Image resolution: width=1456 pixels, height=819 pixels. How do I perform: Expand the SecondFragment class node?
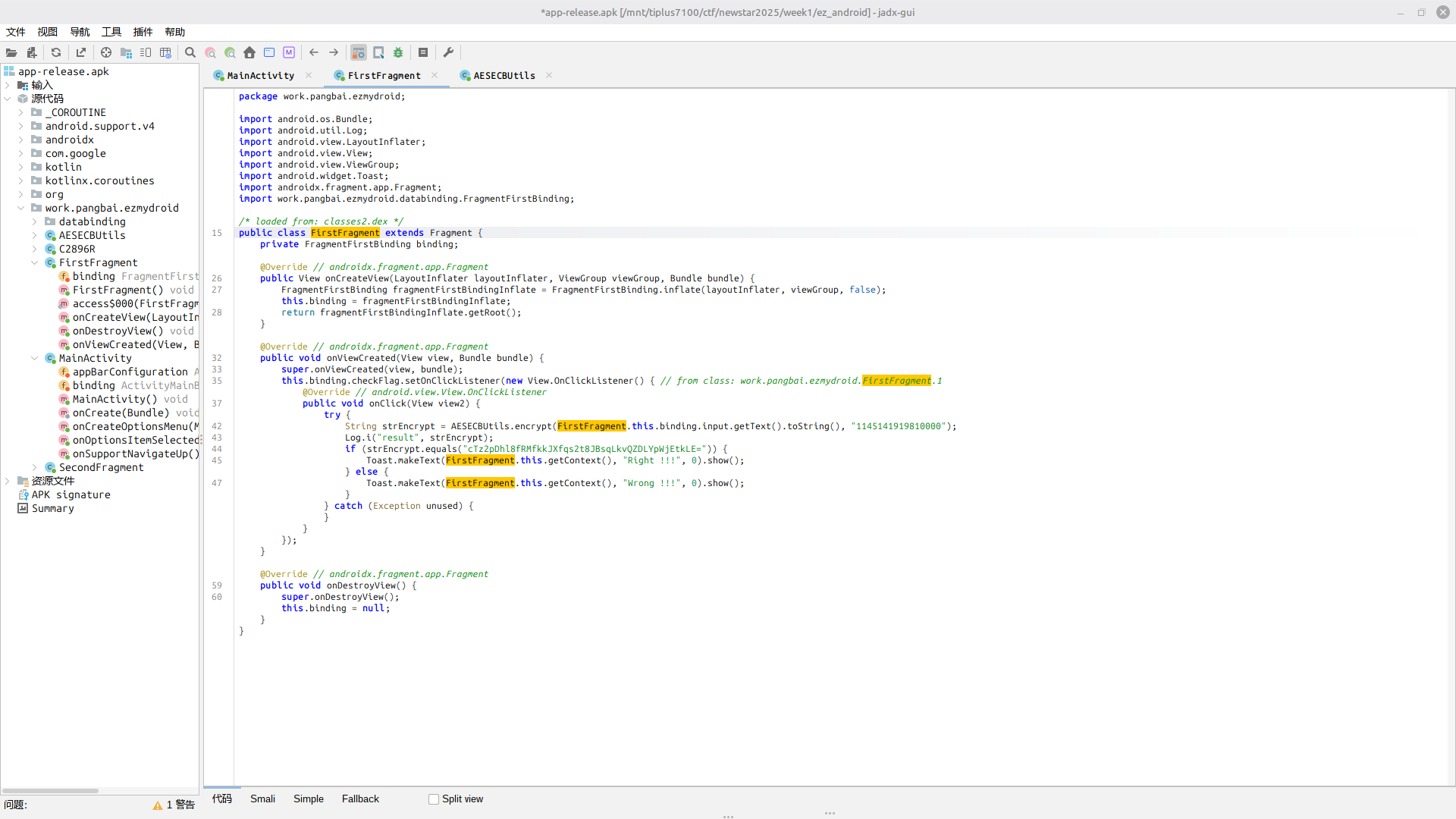coord(35,467)
